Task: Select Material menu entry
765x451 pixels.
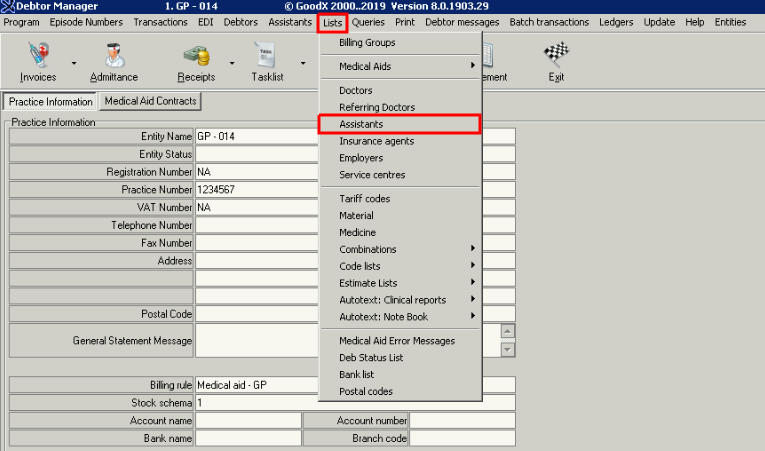Action: pyautogui.click(x=400, y=216)
